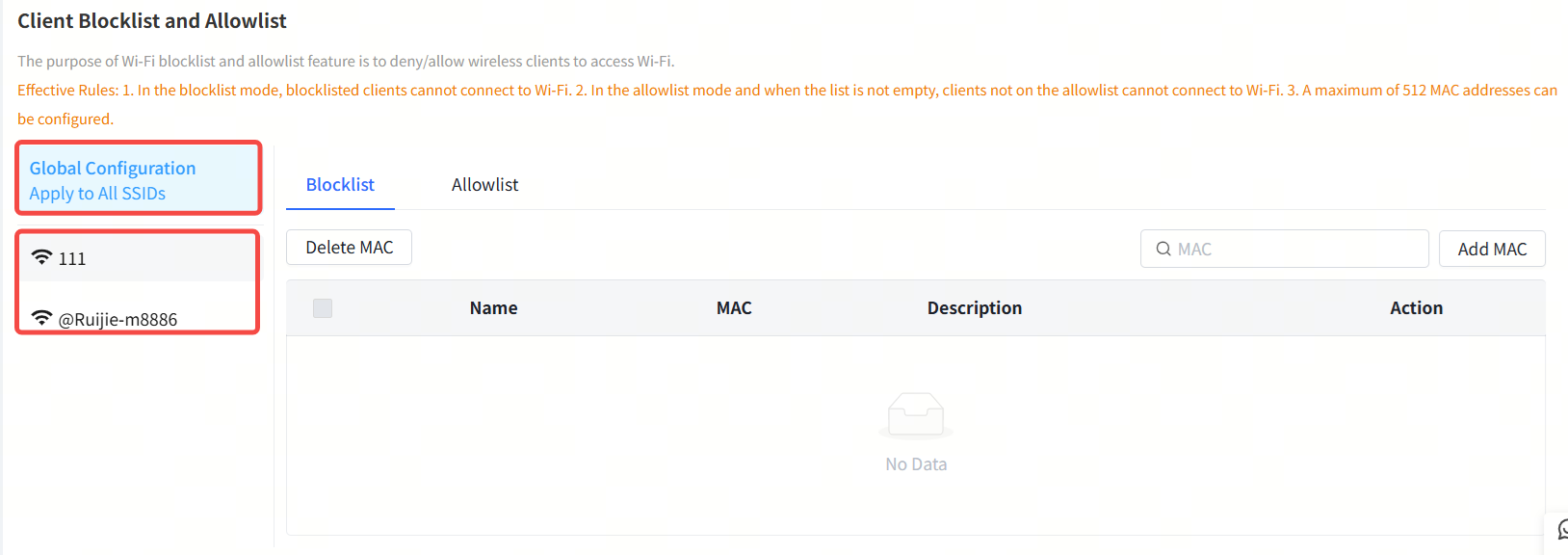Focus the MAC search input field
1568x555 pixels.
tap(1295, 249)
